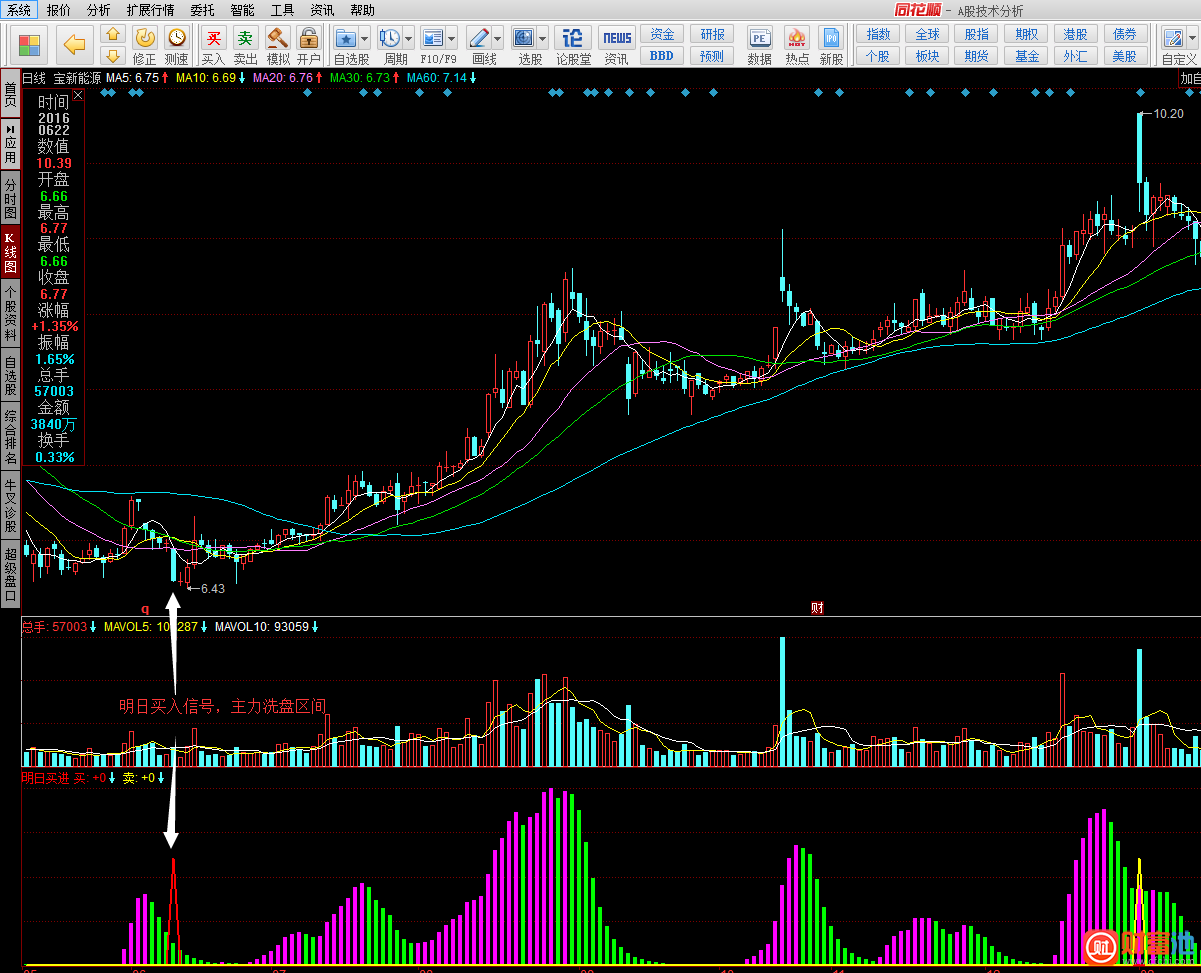The image size is (1201, 973).
Task: Switch to the 分时图 sidebar tab
Action: point(10,199)
